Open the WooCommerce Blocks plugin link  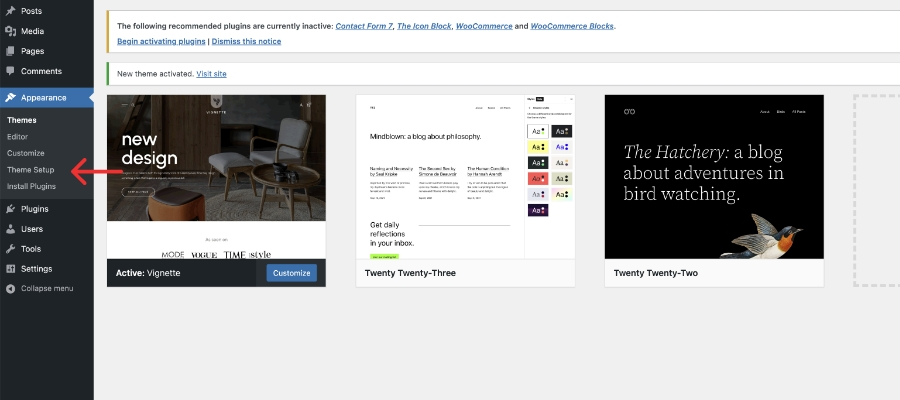point(572,26)
